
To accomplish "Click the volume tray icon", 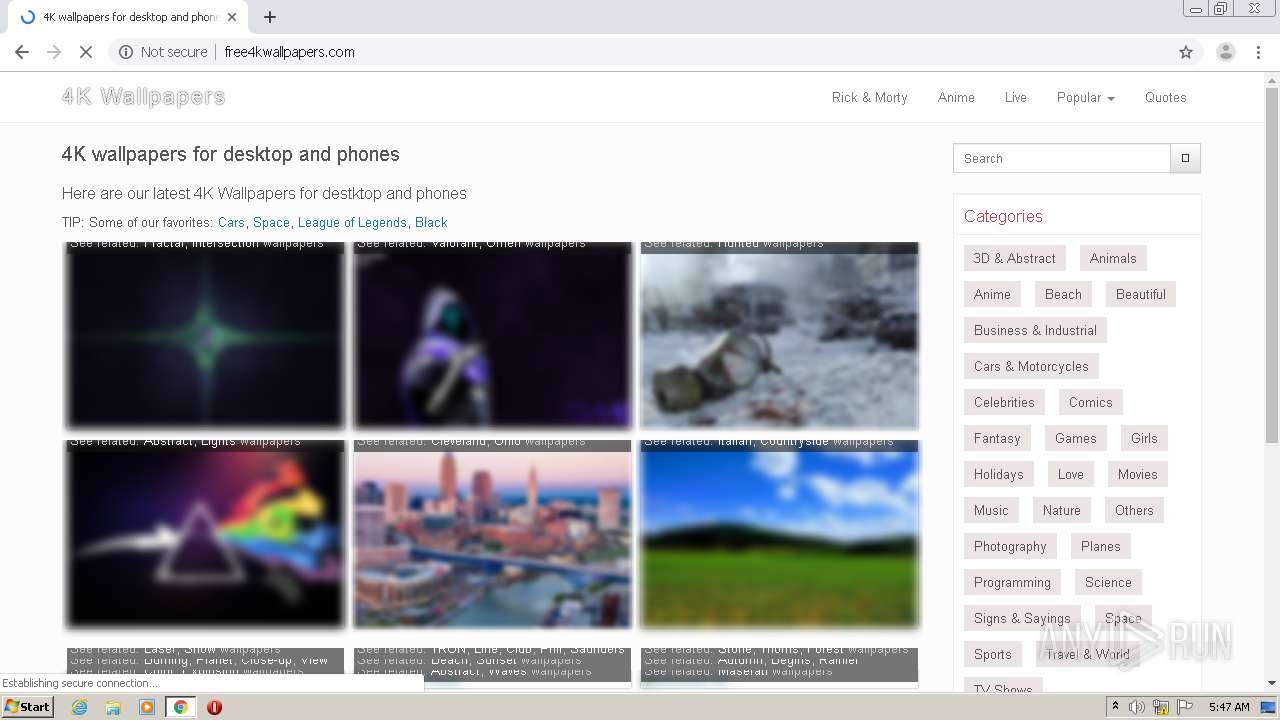I will click(1138, 707).
